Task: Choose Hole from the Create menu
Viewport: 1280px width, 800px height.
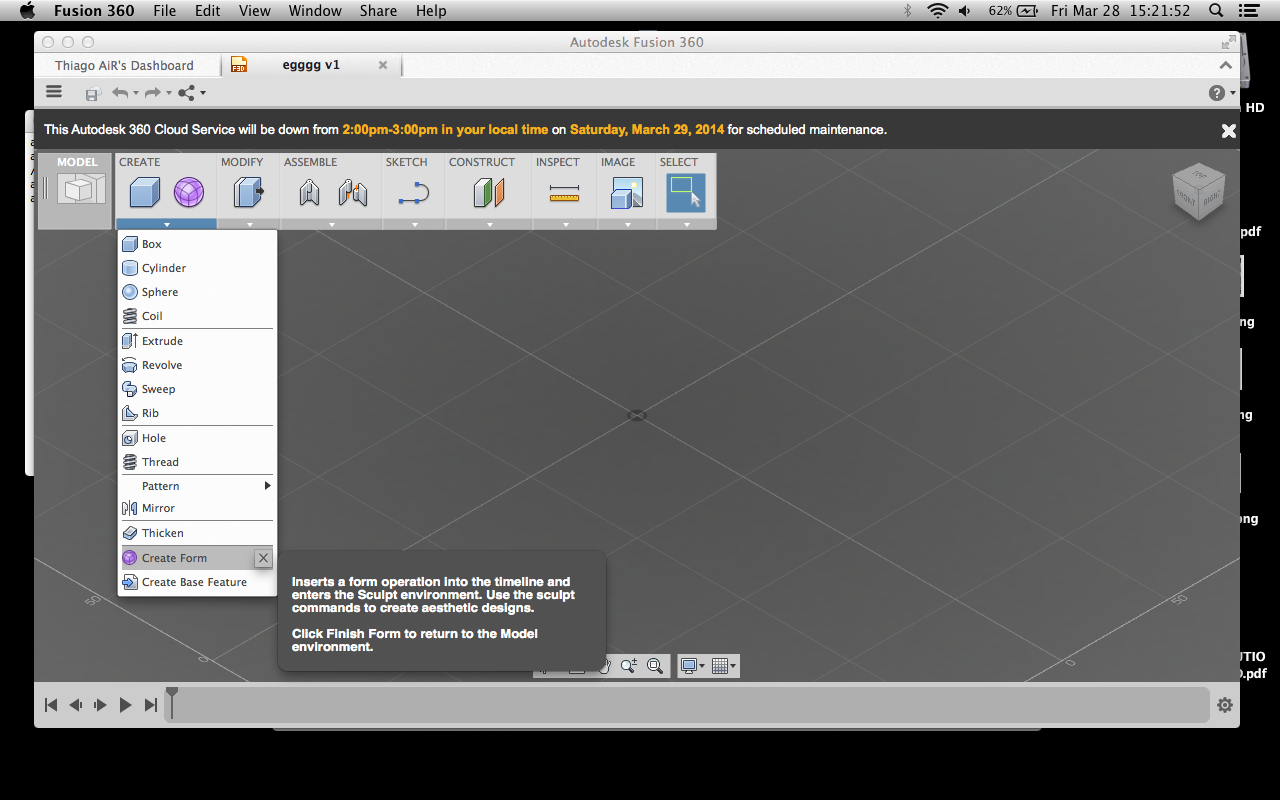Action: pos(197,438)
